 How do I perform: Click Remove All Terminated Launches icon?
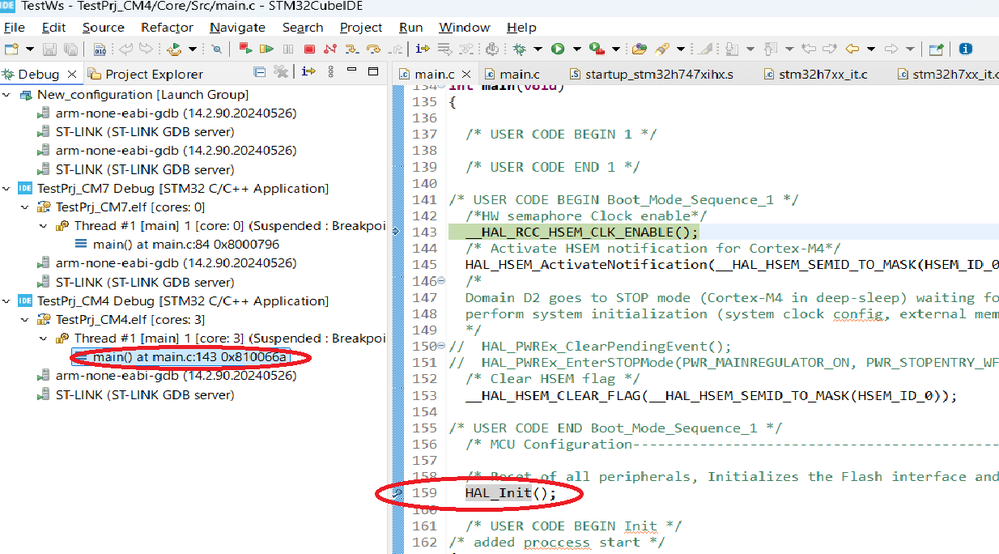(x=280, y=72)
